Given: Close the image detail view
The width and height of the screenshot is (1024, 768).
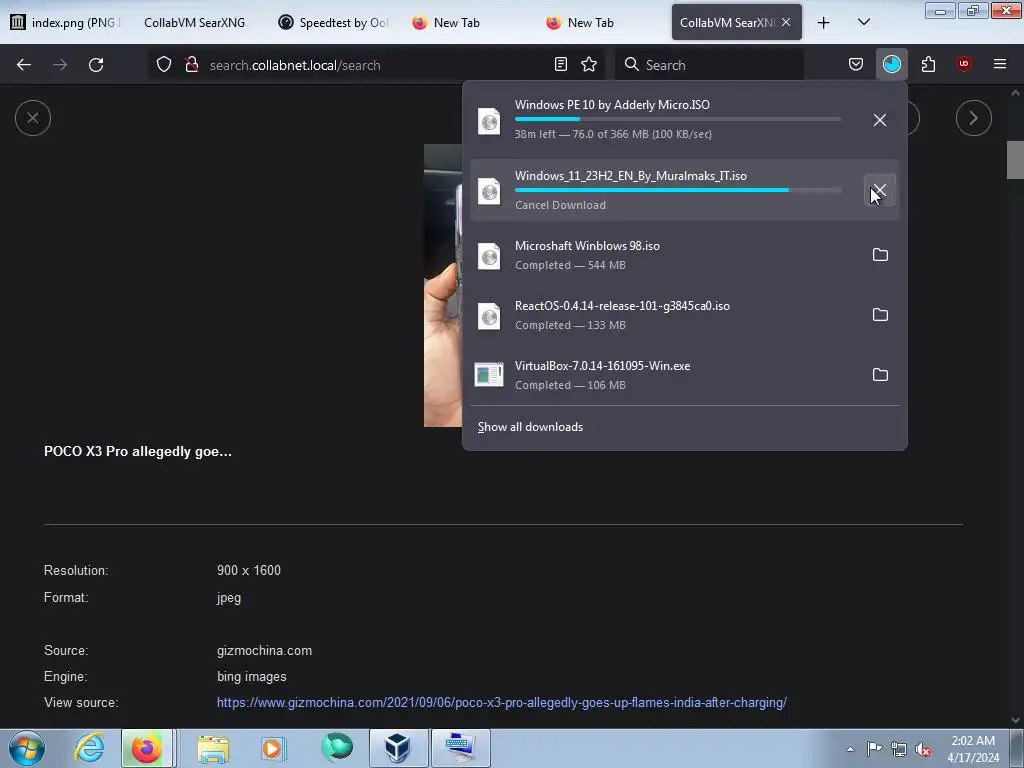Looking at the screenshot, I should [x=33, y=118].
